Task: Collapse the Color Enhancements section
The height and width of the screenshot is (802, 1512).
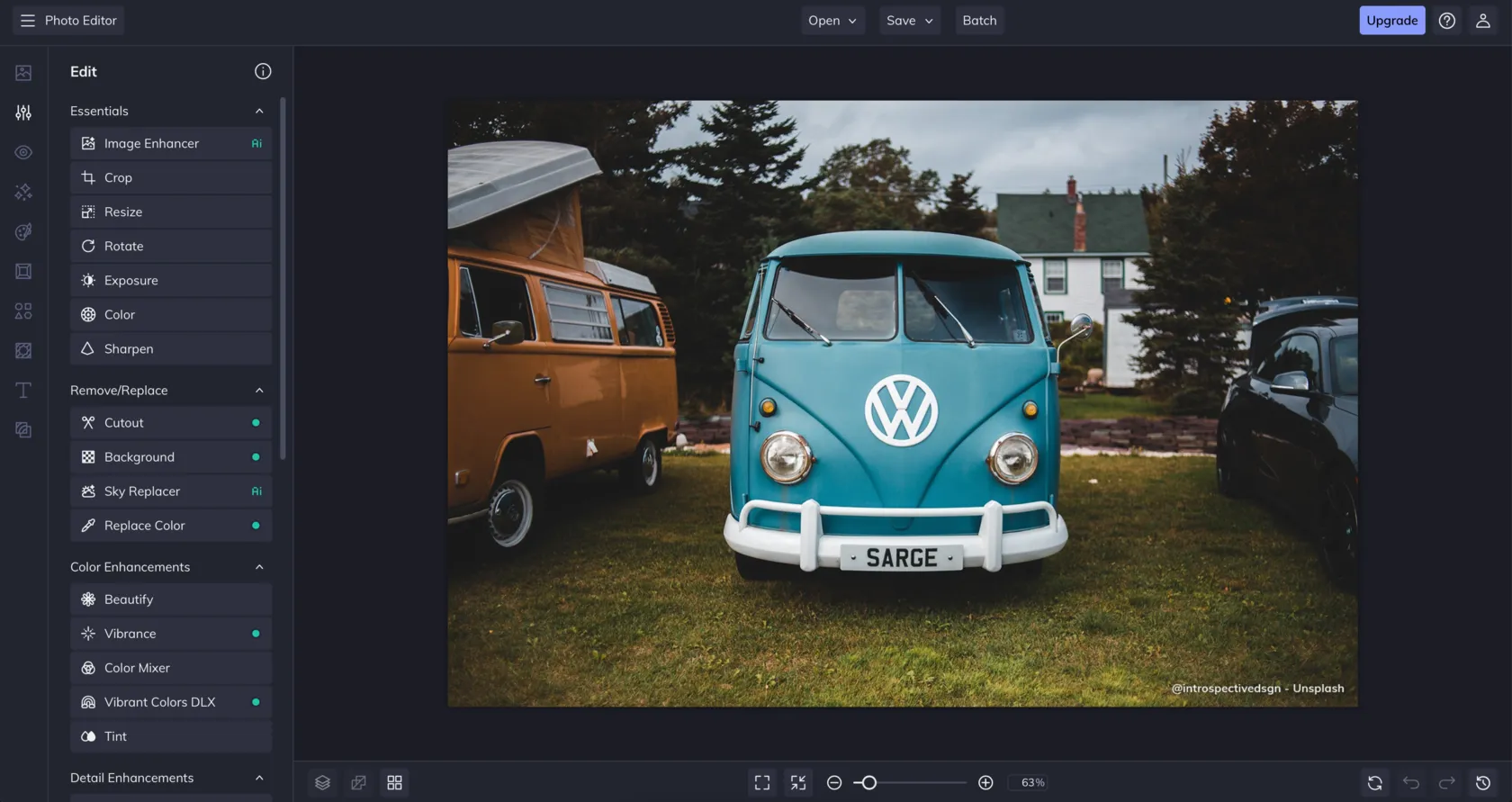Action: pyautogui.click(x=259, y=567)
